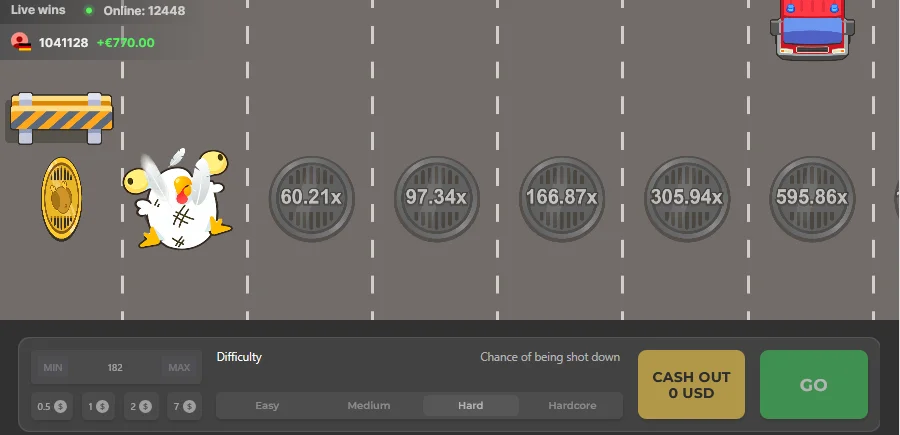900x435 pixels.
Task: Click the bet amount field showing 182
Action: pyautogui.click(x=115, y=367)
